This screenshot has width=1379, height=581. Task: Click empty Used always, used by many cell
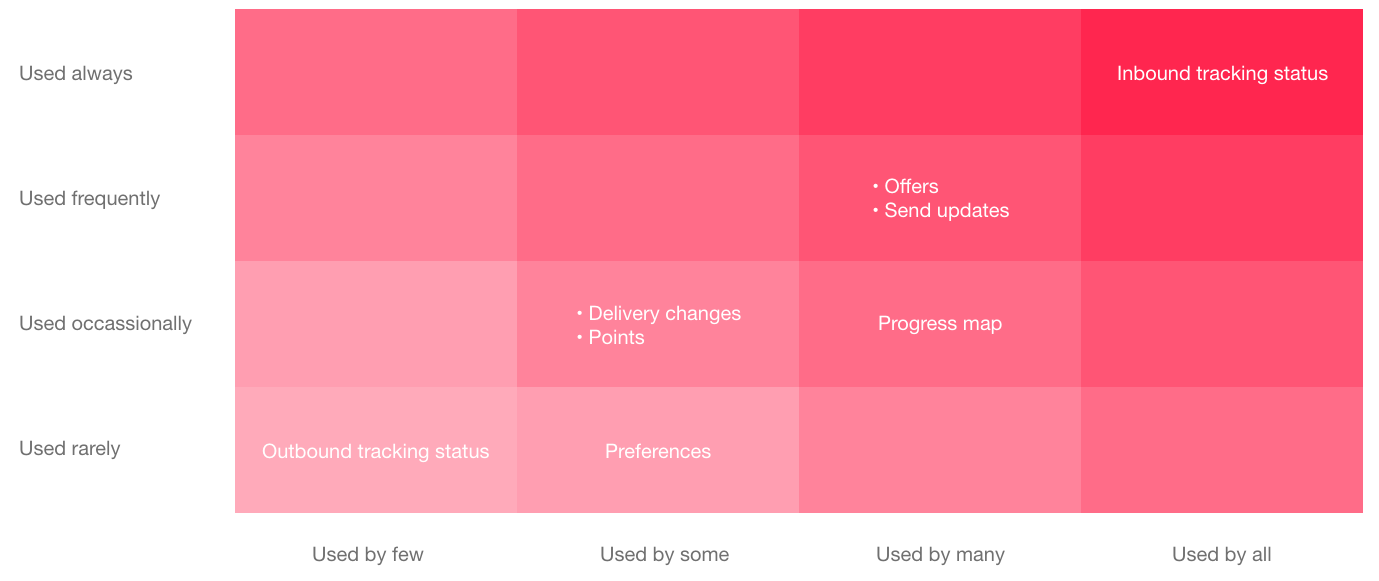(x=940, y=72)
